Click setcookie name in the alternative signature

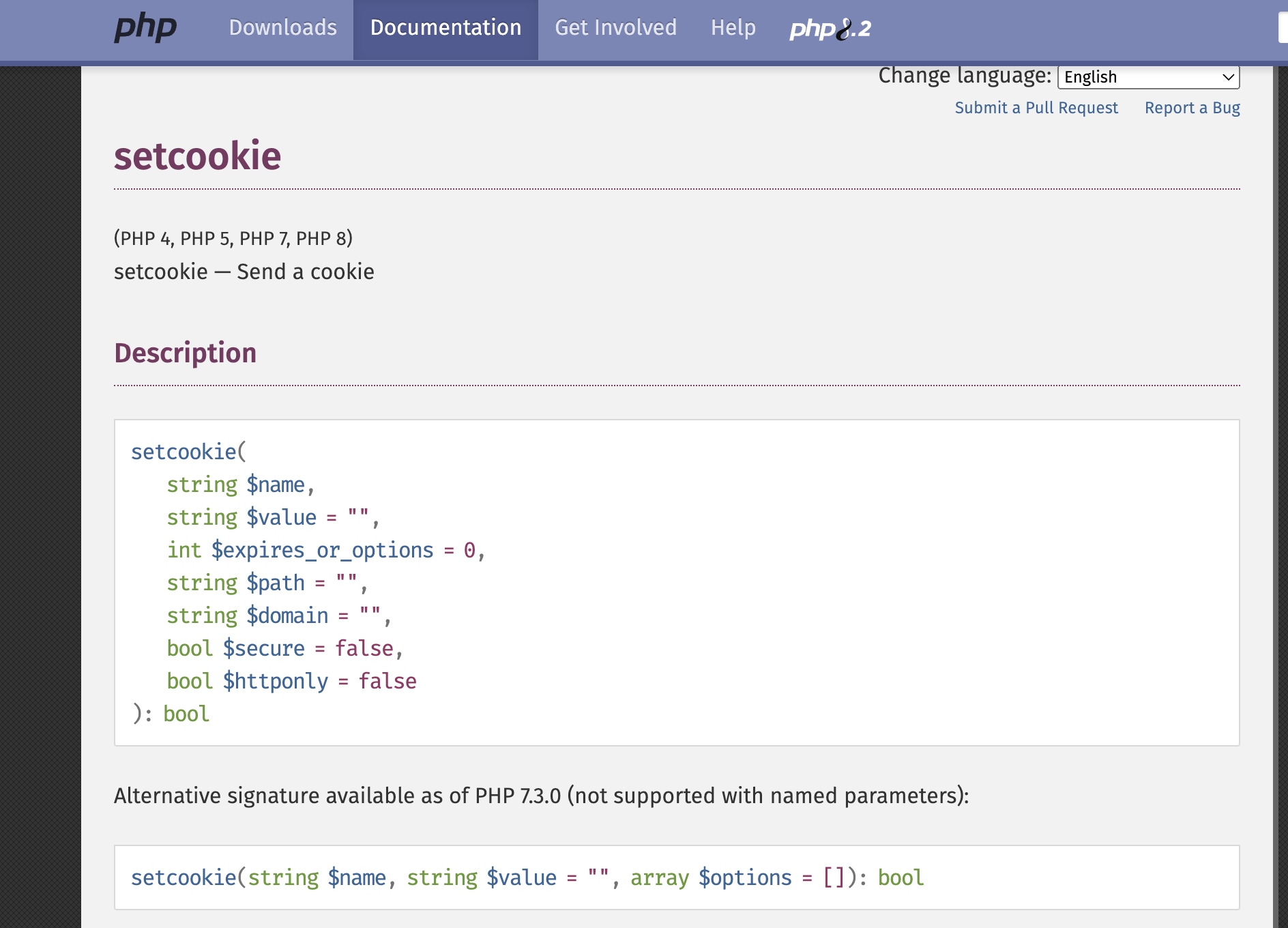coord(184,878)
